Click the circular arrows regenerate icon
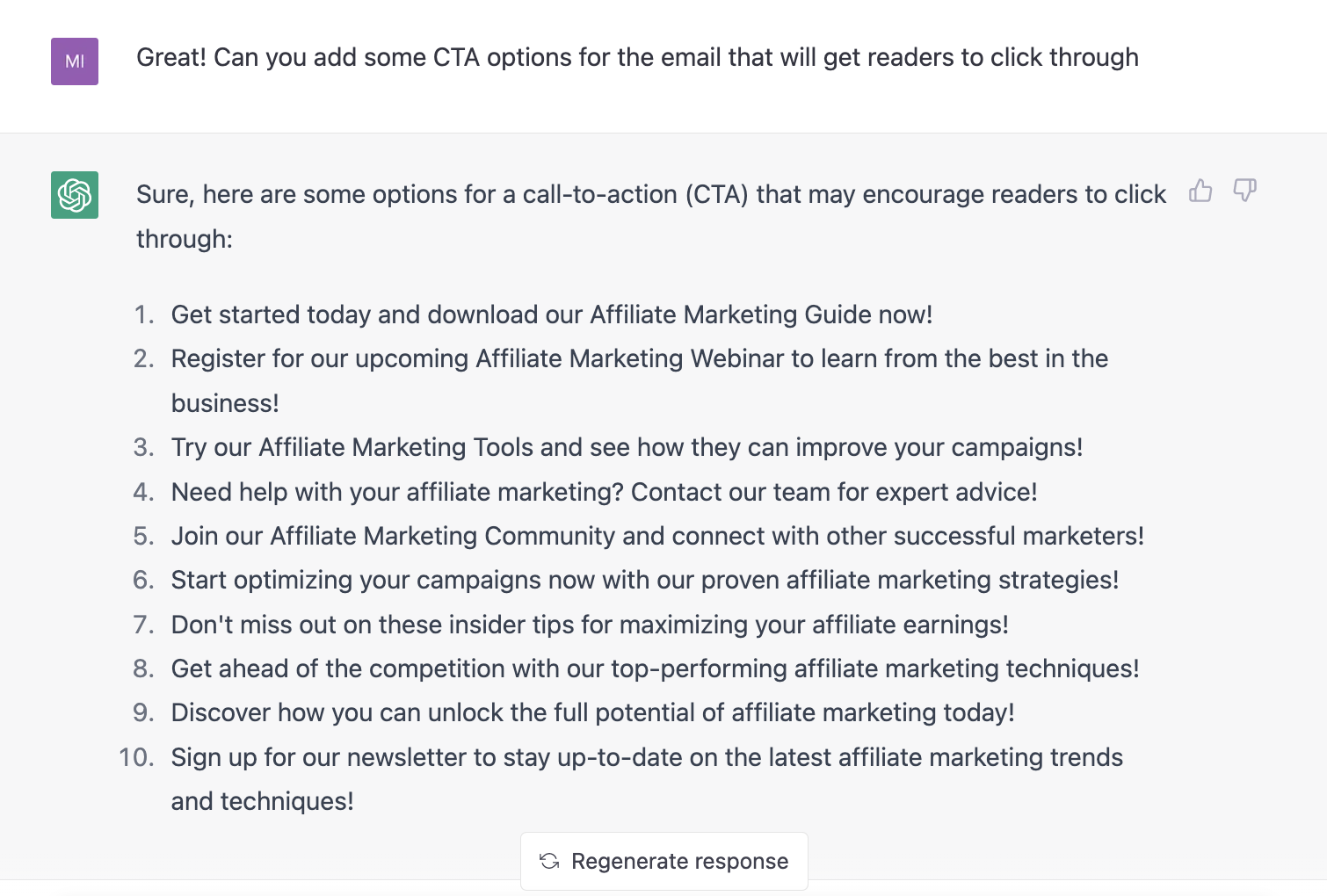This screenshot has width=1327, height=896. (549, 861)
